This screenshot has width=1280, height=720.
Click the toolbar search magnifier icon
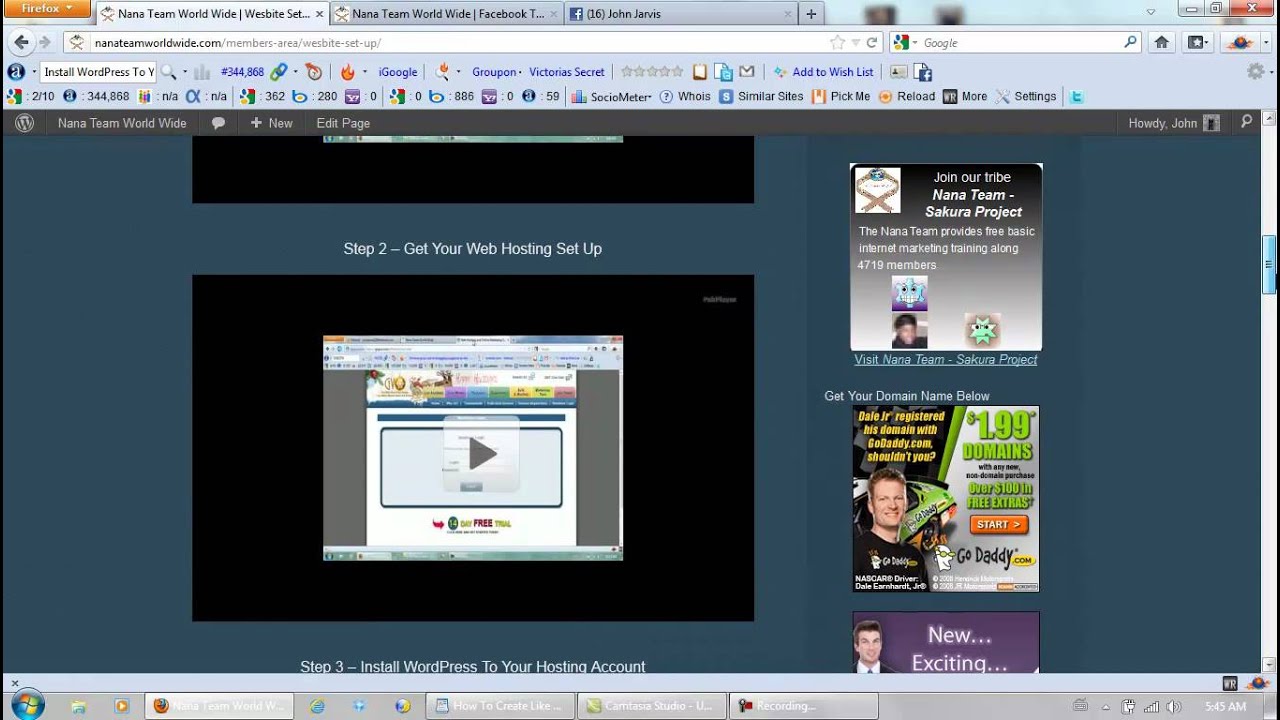tap(168, 72)
